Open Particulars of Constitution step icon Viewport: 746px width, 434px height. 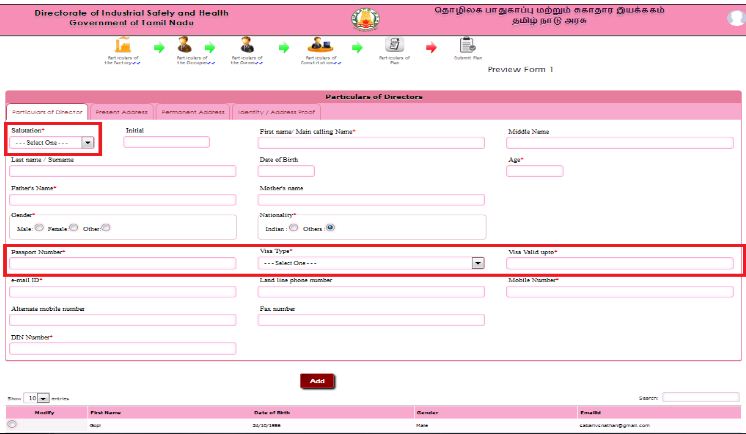320,45
